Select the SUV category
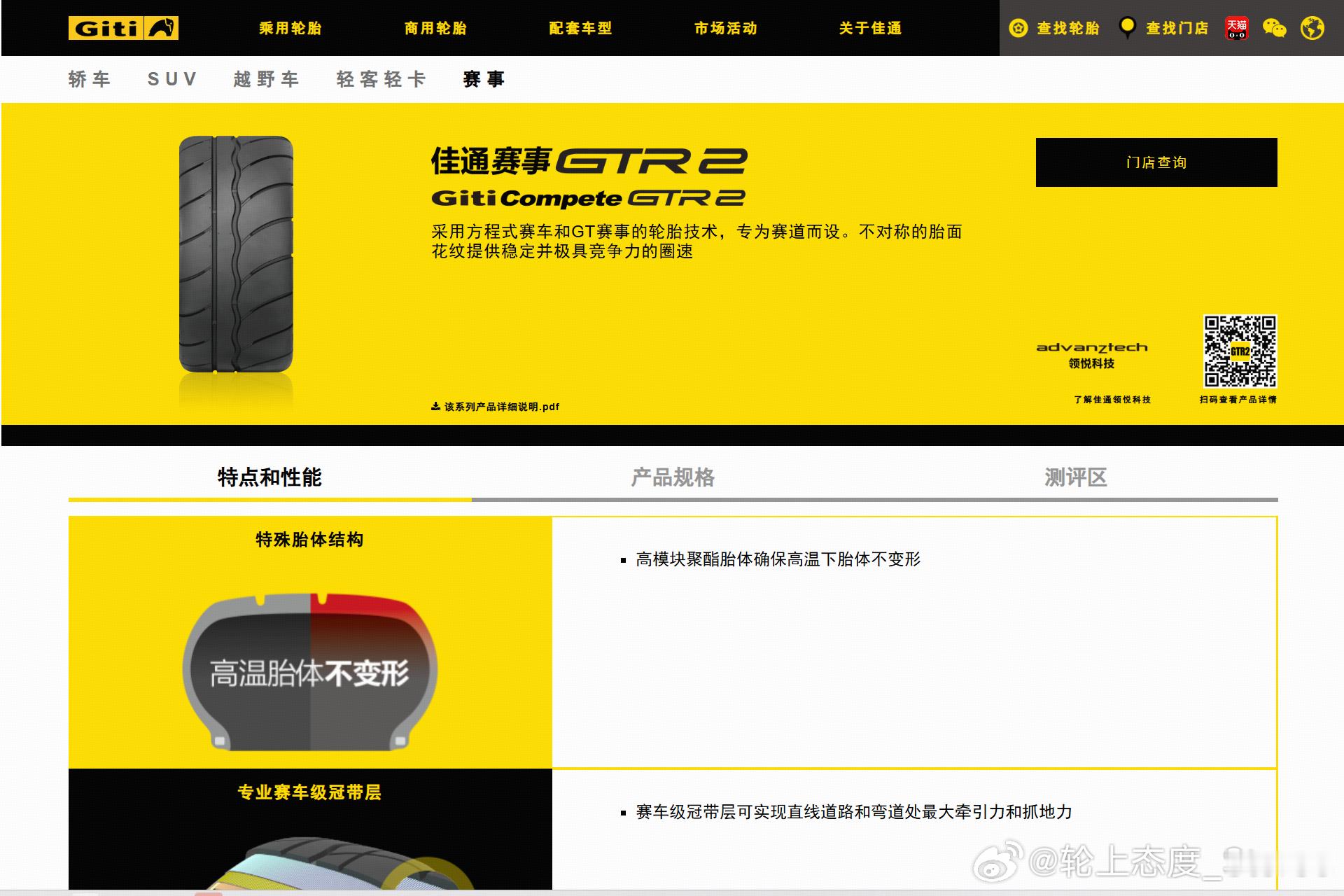This screenshot has height=896, width=1344. tap(172, 79)
